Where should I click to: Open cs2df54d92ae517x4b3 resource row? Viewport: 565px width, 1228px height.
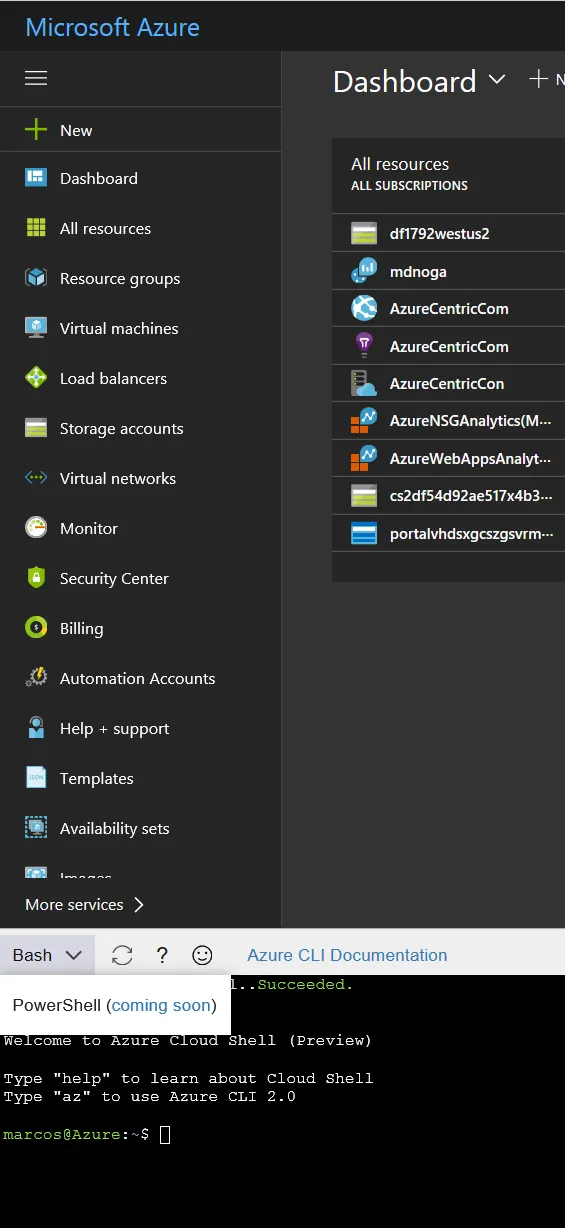pos(448,495)
